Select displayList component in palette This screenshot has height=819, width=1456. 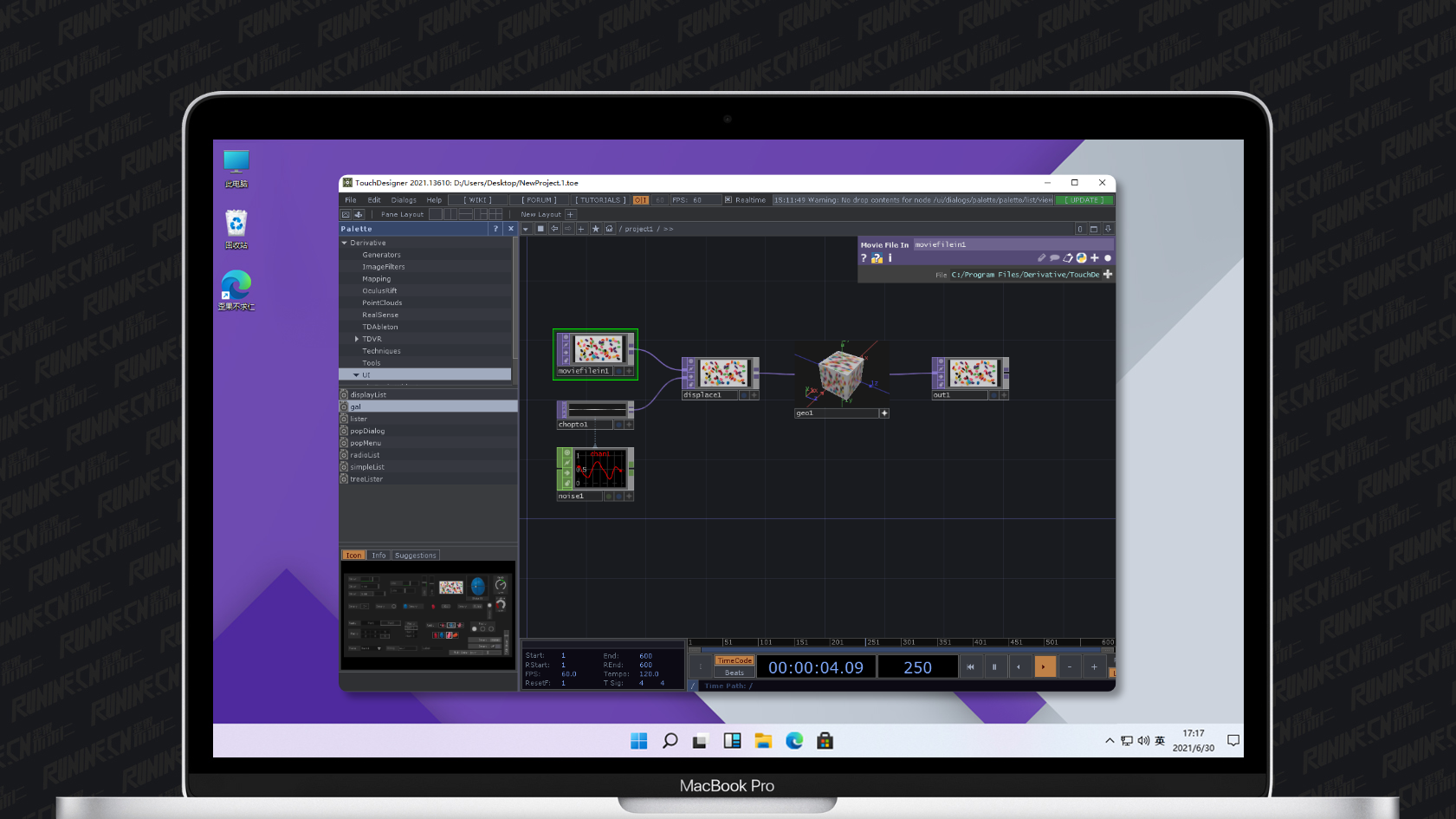[x=429, y=394]
